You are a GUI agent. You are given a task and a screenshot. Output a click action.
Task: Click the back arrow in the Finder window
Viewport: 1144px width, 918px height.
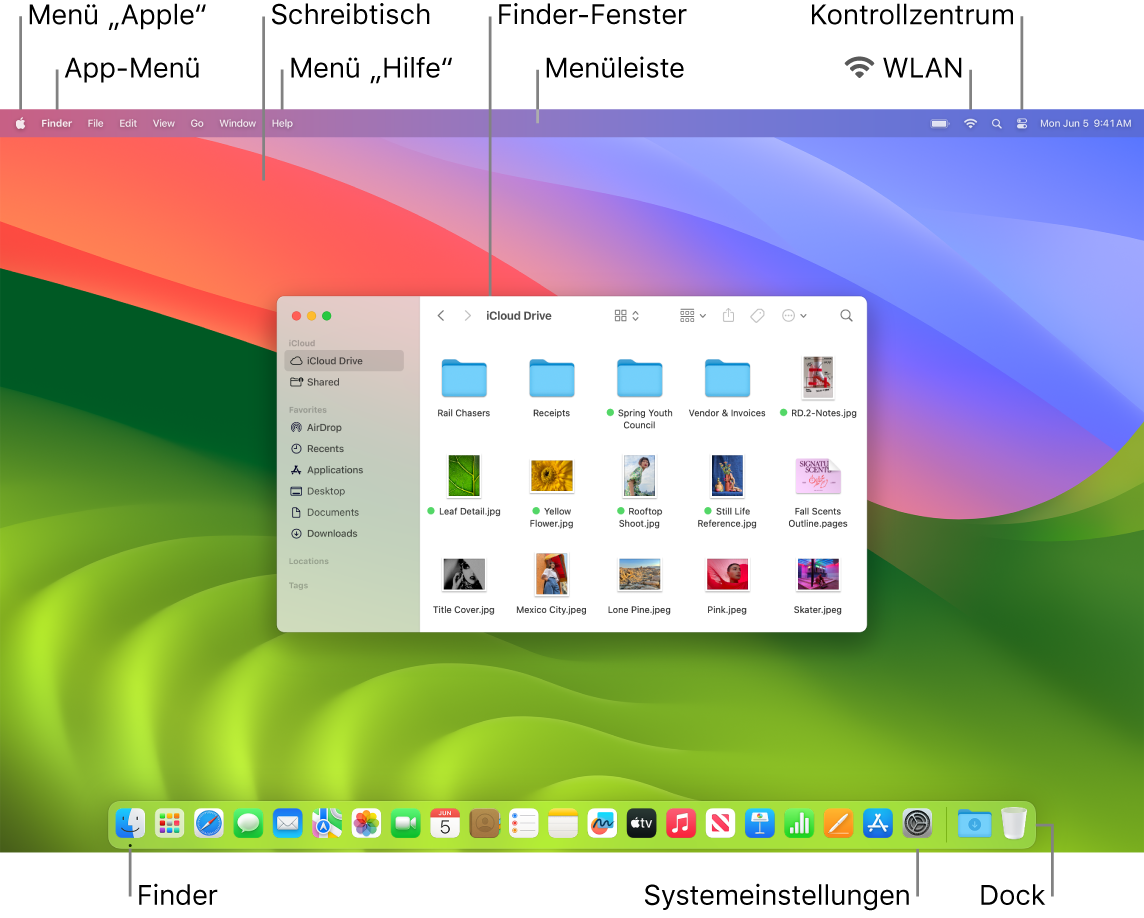click(x=440, y=315)
